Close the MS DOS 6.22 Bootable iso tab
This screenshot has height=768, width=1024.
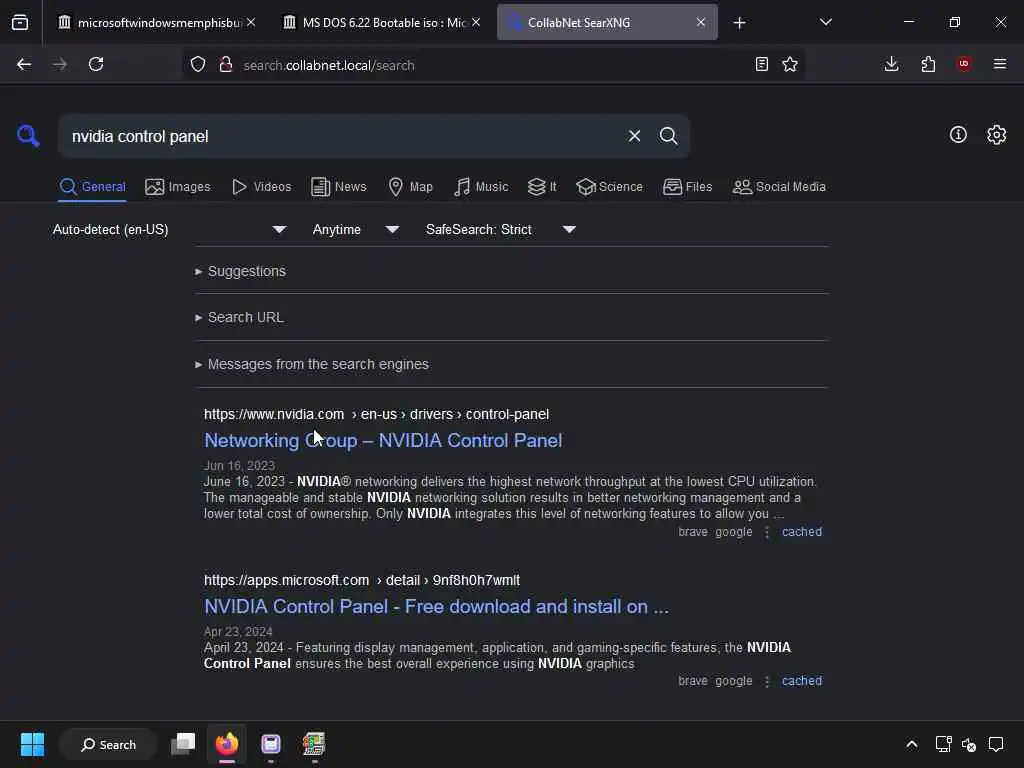pos(476,22)
